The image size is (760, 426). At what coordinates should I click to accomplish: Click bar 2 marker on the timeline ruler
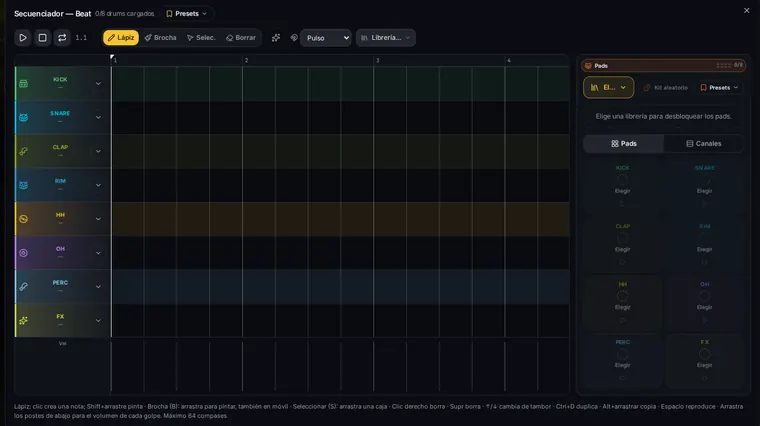pos(246,61)
